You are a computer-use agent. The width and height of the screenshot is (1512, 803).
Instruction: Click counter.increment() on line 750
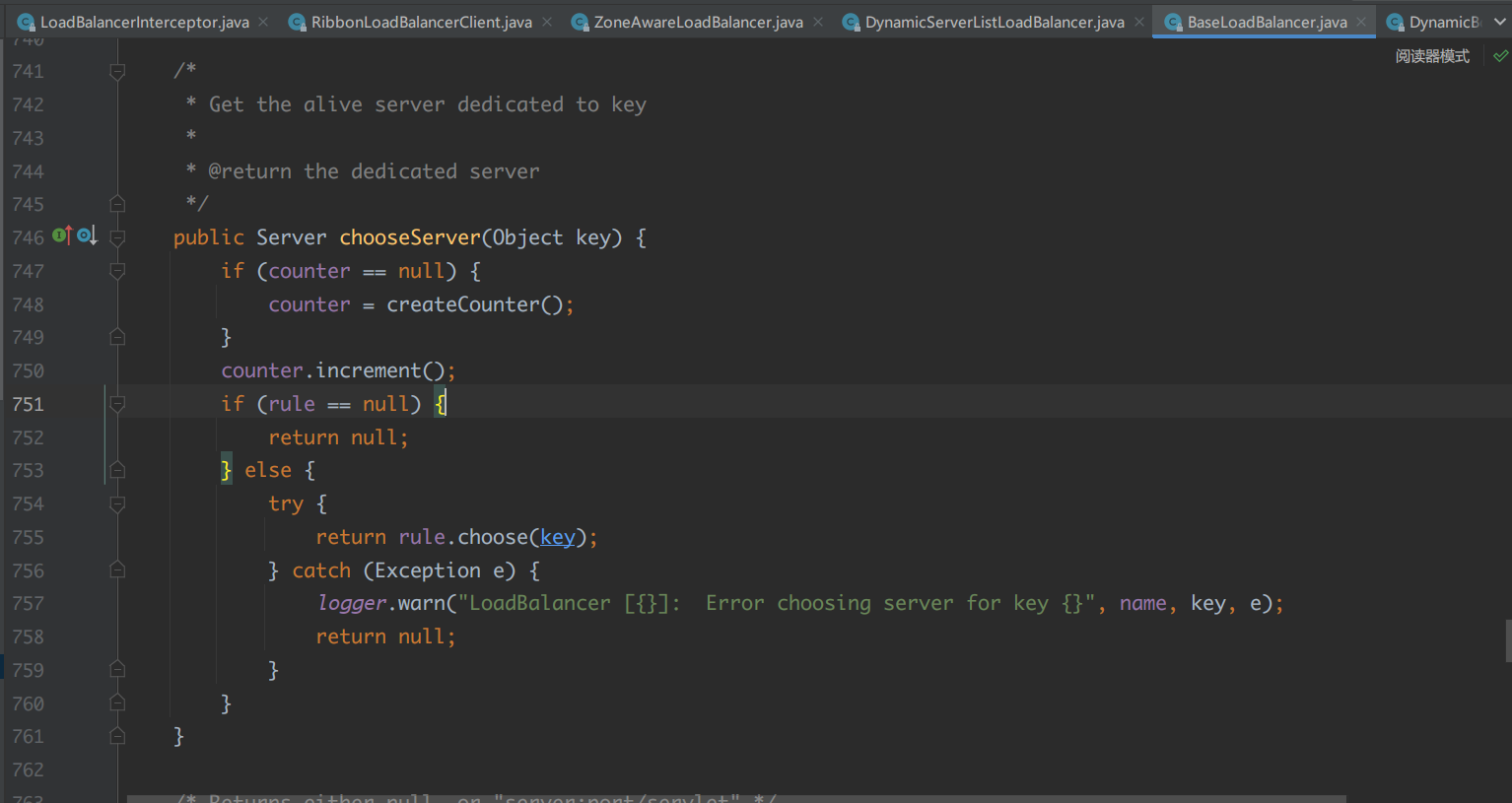(x=333, y=370)
